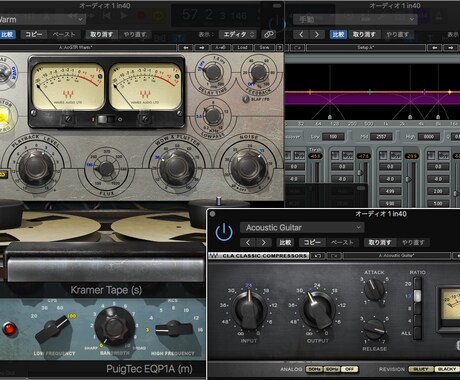
Task: Click the CLA Classic Compressors logo bar
Action: (x=258, y=256)
